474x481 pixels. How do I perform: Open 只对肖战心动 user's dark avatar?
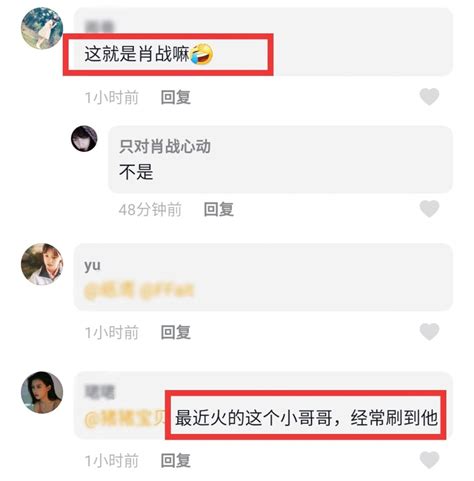[84, 138]
